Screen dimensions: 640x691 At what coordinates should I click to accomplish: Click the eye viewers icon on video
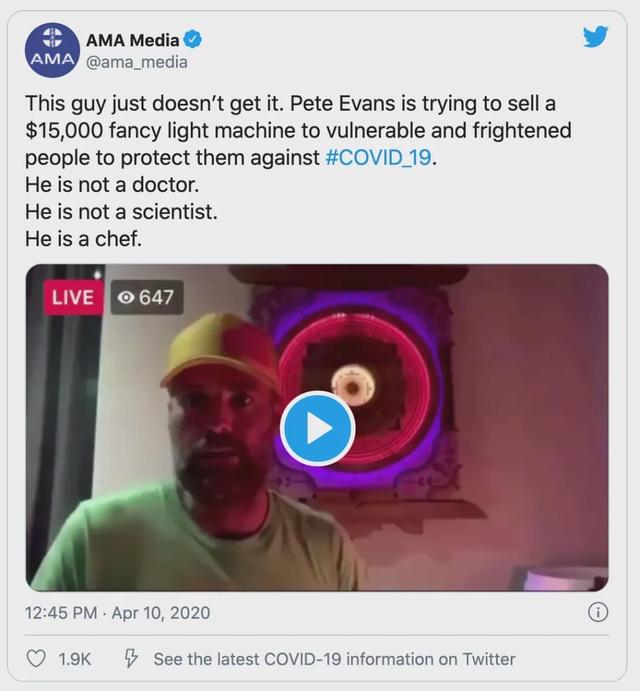127,297
